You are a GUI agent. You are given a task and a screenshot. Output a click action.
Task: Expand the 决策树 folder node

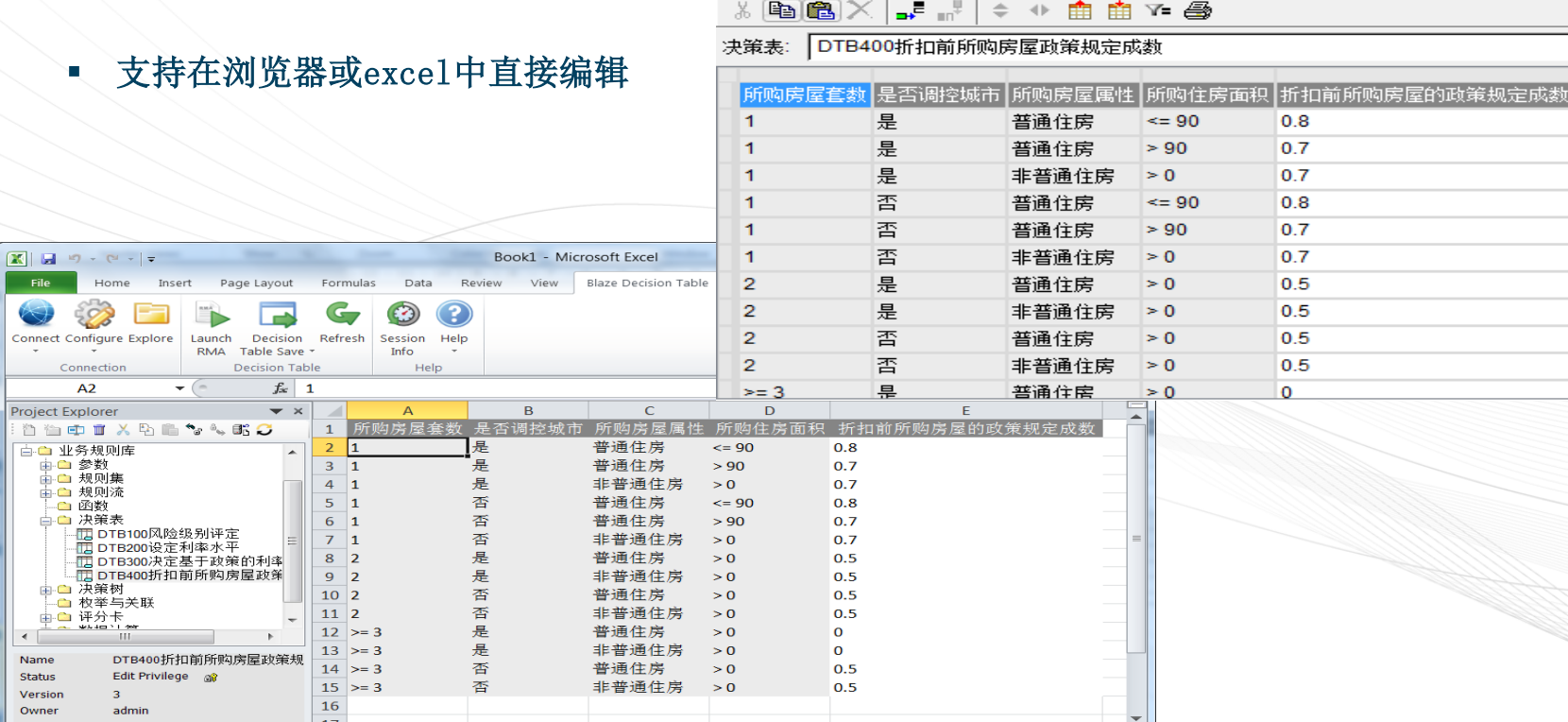[x=45, y=590]
